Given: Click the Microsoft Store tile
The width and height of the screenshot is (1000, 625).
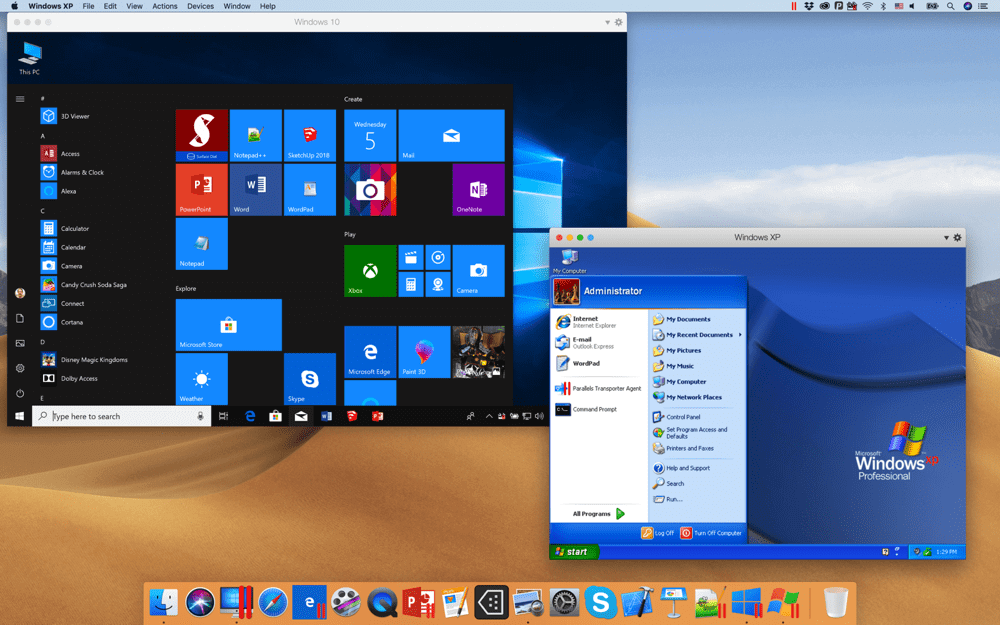Looking at the screenshot, I should [228, 325].
